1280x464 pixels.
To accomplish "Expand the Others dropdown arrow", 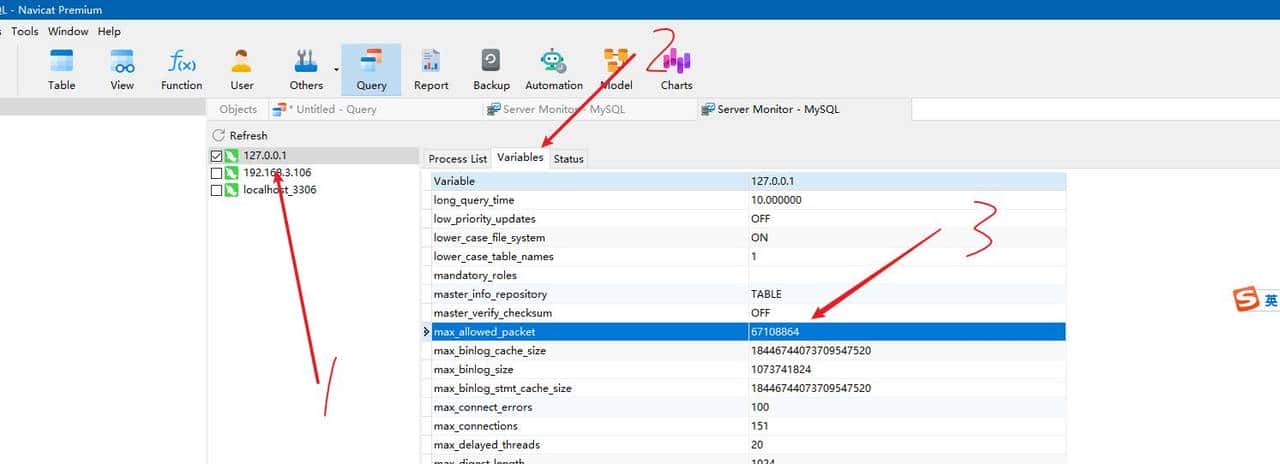I will pyautogui.click(x=335, y=70).
